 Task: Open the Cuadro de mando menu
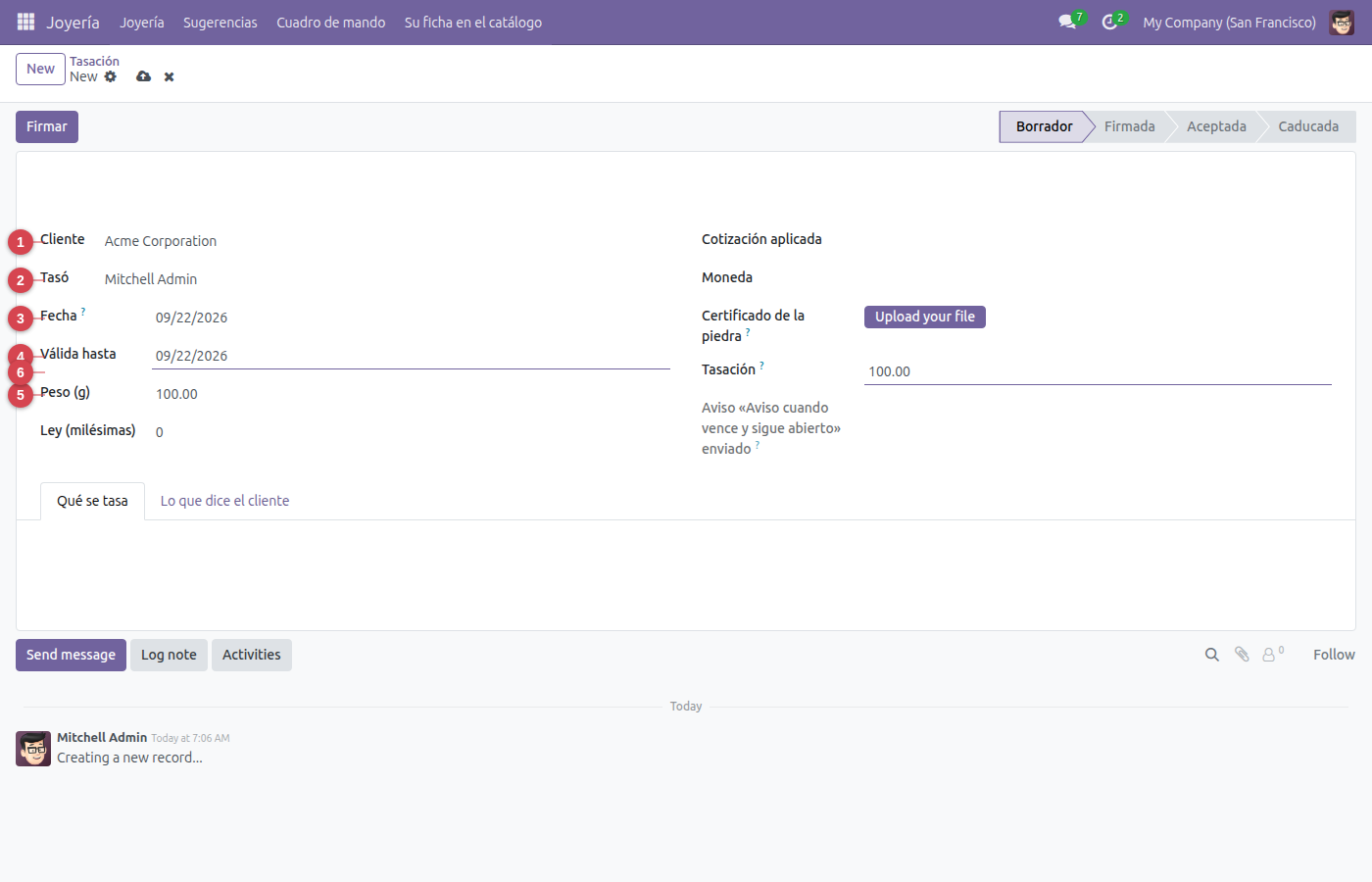tap(331, 22)
